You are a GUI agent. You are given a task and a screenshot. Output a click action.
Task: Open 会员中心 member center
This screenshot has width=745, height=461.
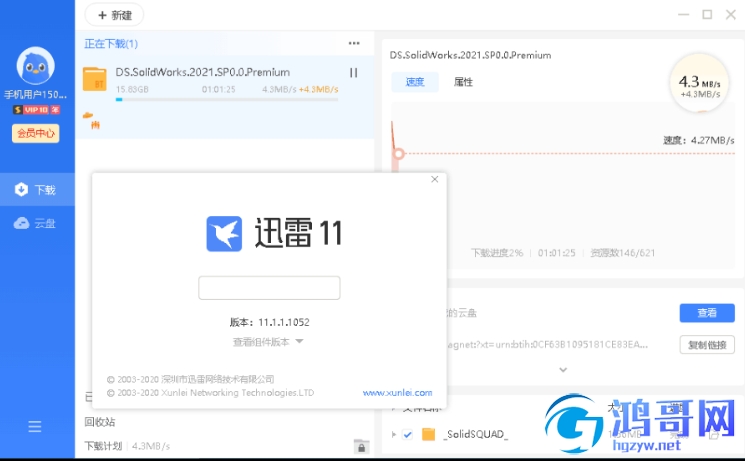36,134
